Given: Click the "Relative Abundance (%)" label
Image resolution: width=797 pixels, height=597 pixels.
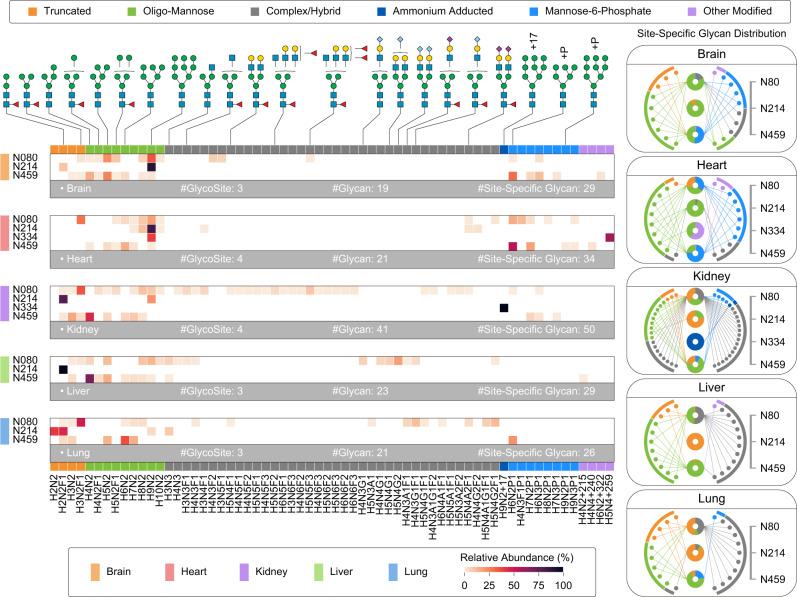Looking at the screenshot, I should pyautogui.click(x=516, y=557).
